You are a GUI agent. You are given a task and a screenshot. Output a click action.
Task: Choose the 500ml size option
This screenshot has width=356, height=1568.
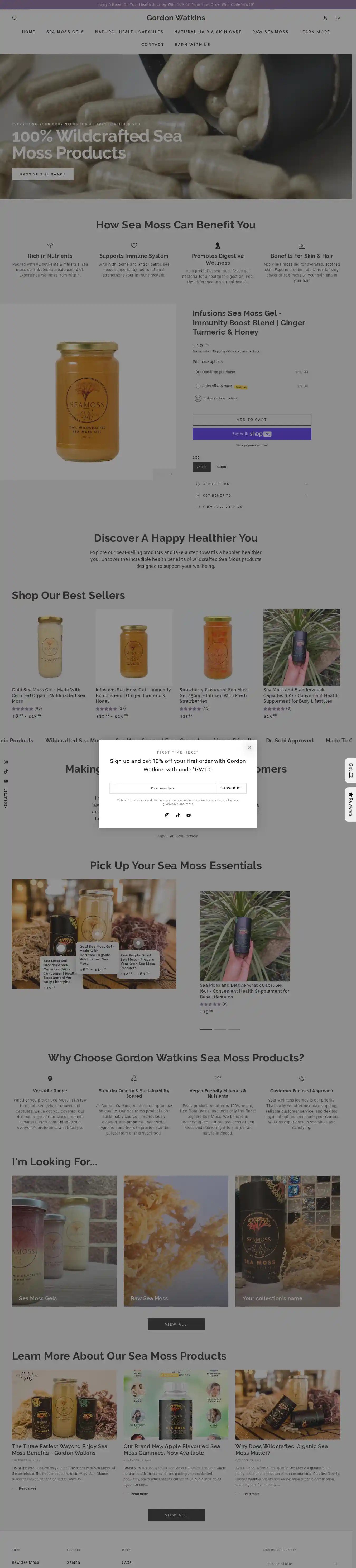click(x=222, y=467)
